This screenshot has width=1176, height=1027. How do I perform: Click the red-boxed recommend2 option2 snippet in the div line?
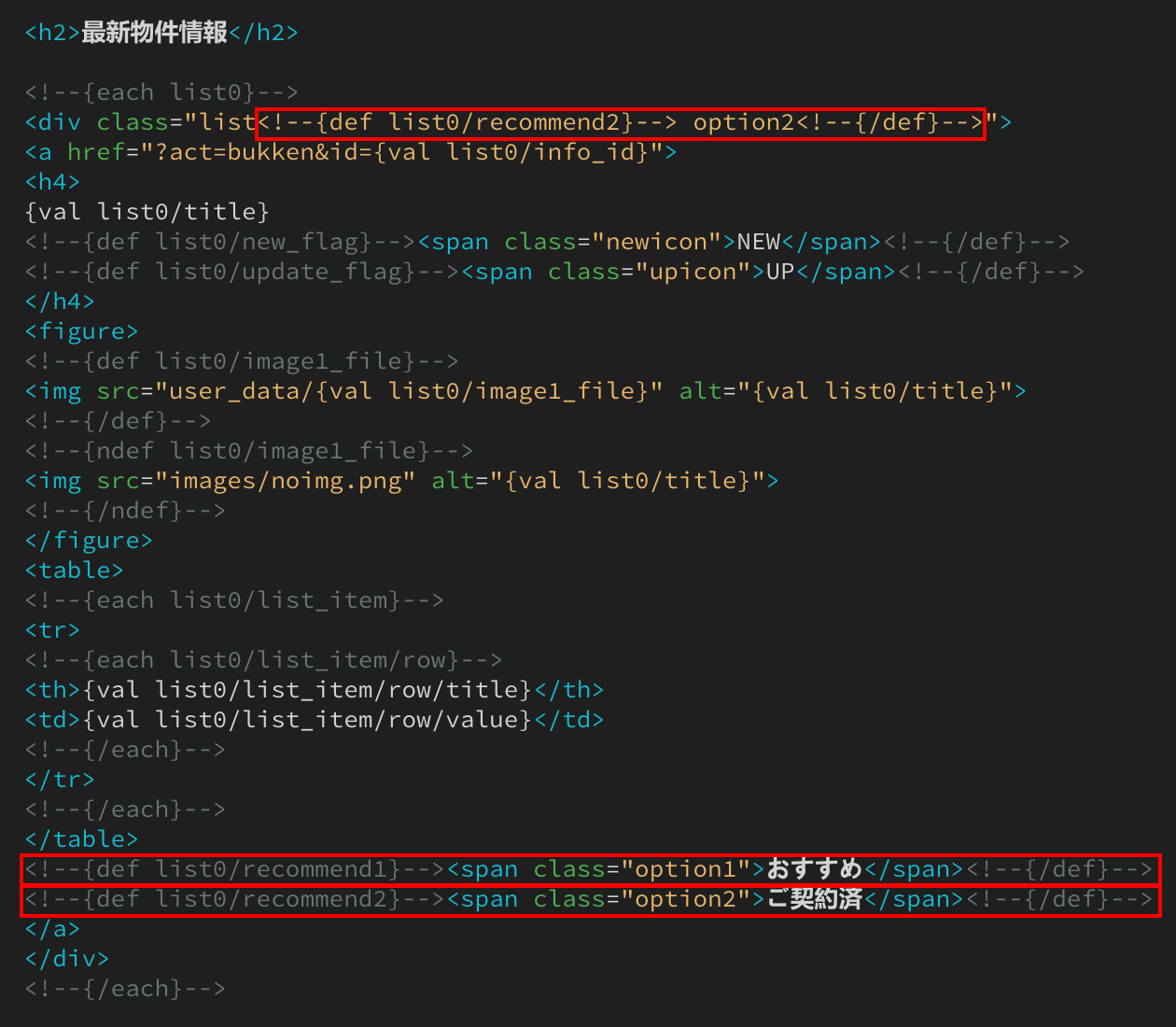click(x=620, y=122)
